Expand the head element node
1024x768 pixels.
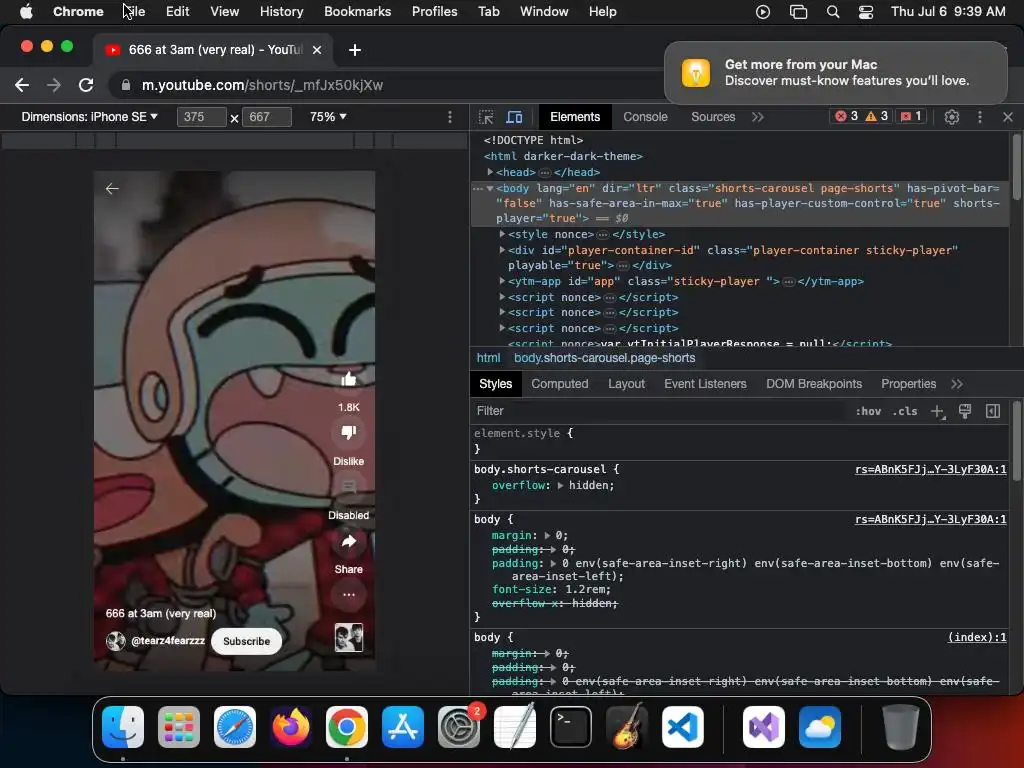(x=490, y=172)
